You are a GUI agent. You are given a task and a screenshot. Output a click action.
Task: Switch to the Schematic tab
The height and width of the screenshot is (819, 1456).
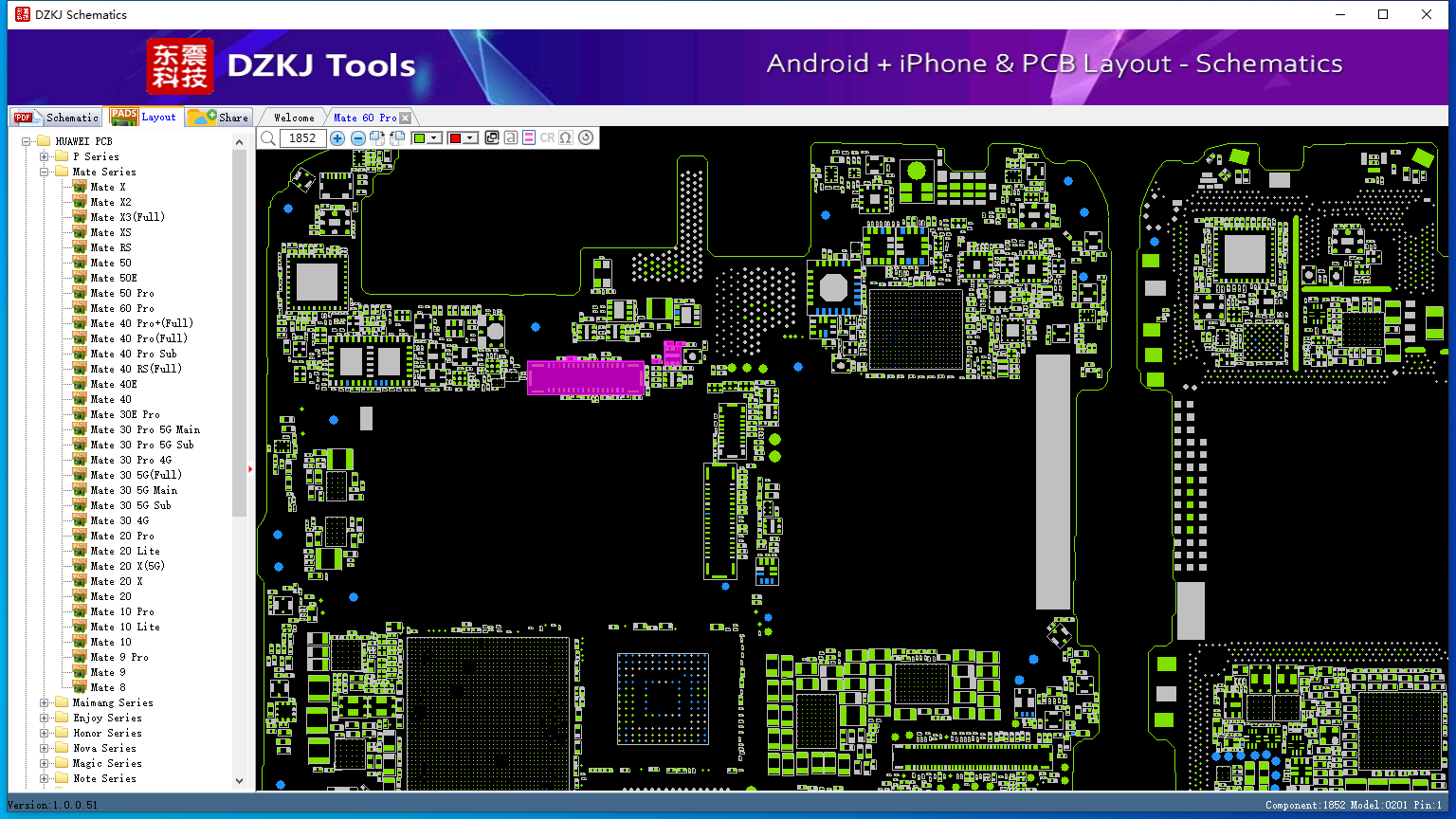tap(57, 118)
